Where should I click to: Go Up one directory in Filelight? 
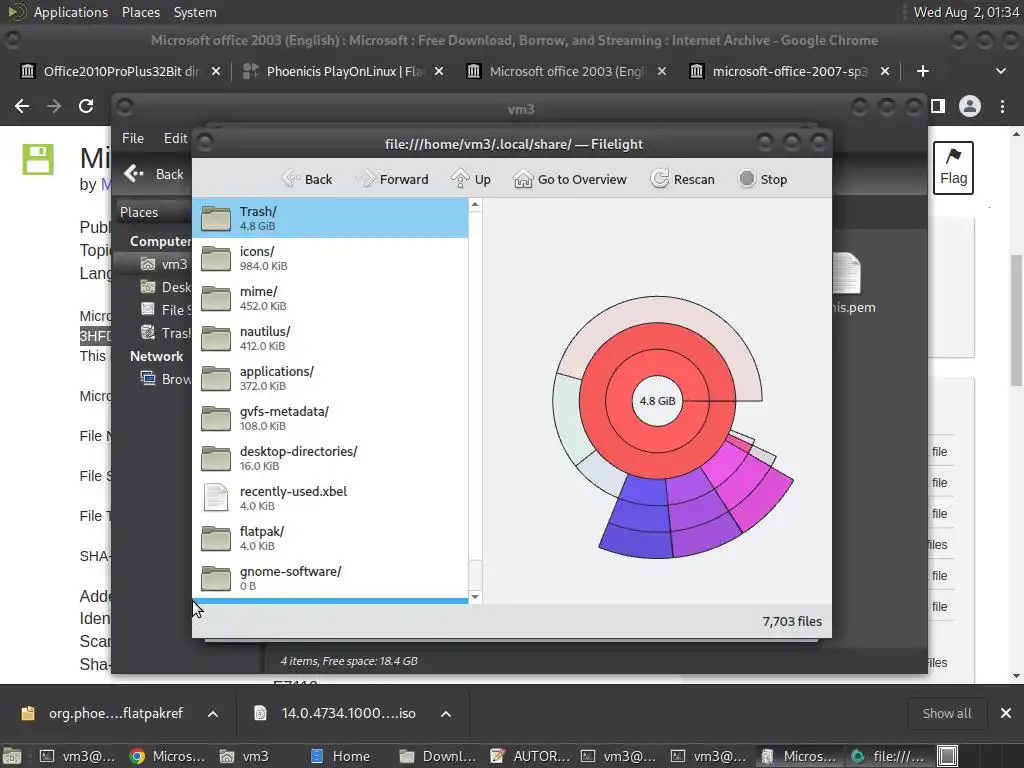(471, 179)
